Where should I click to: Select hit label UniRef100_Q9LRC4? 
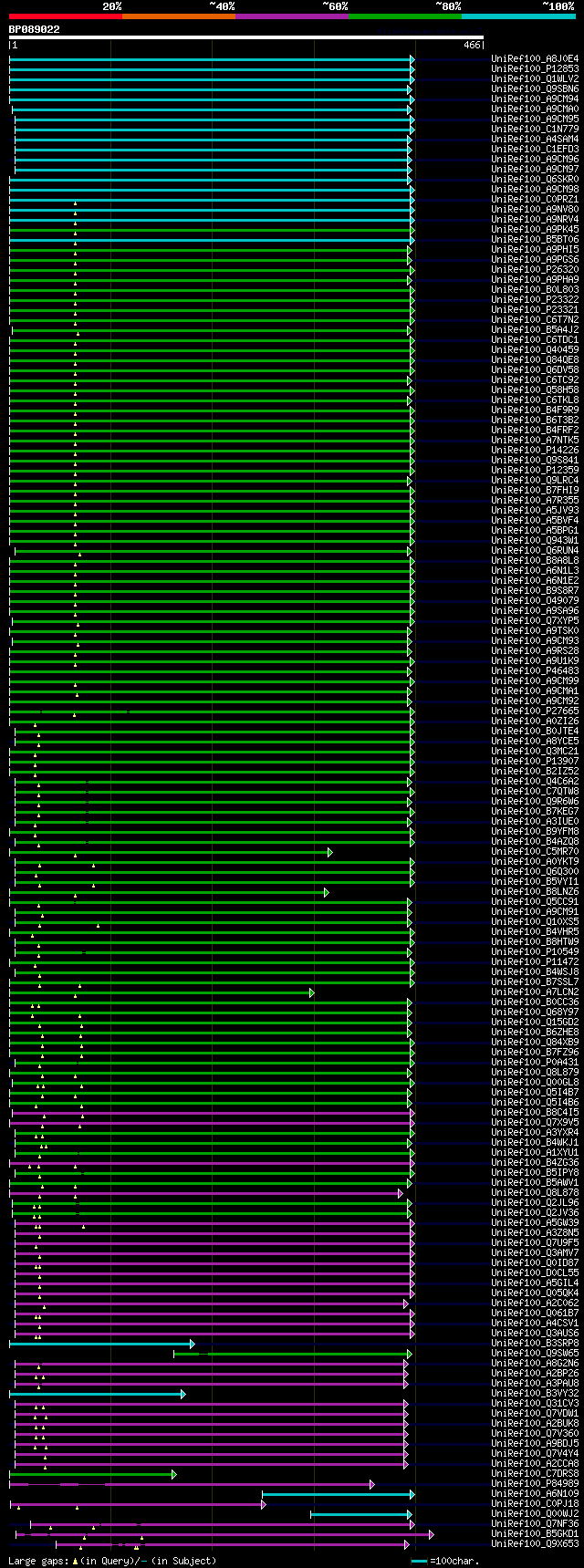535,480
